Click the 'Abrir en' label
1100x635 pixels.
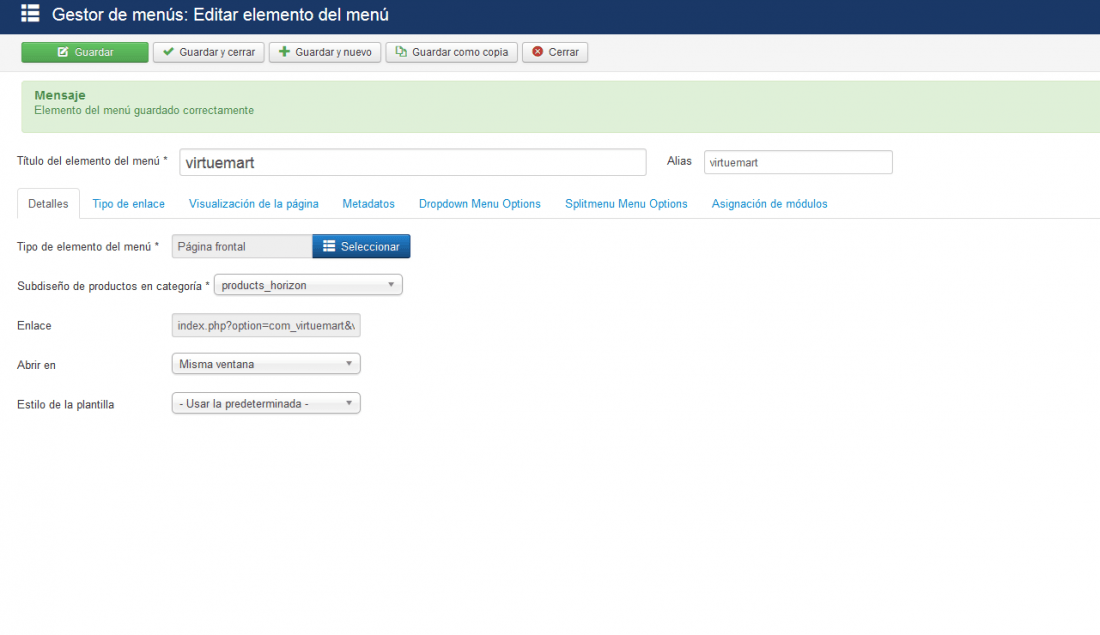click(x=36, y=365)
